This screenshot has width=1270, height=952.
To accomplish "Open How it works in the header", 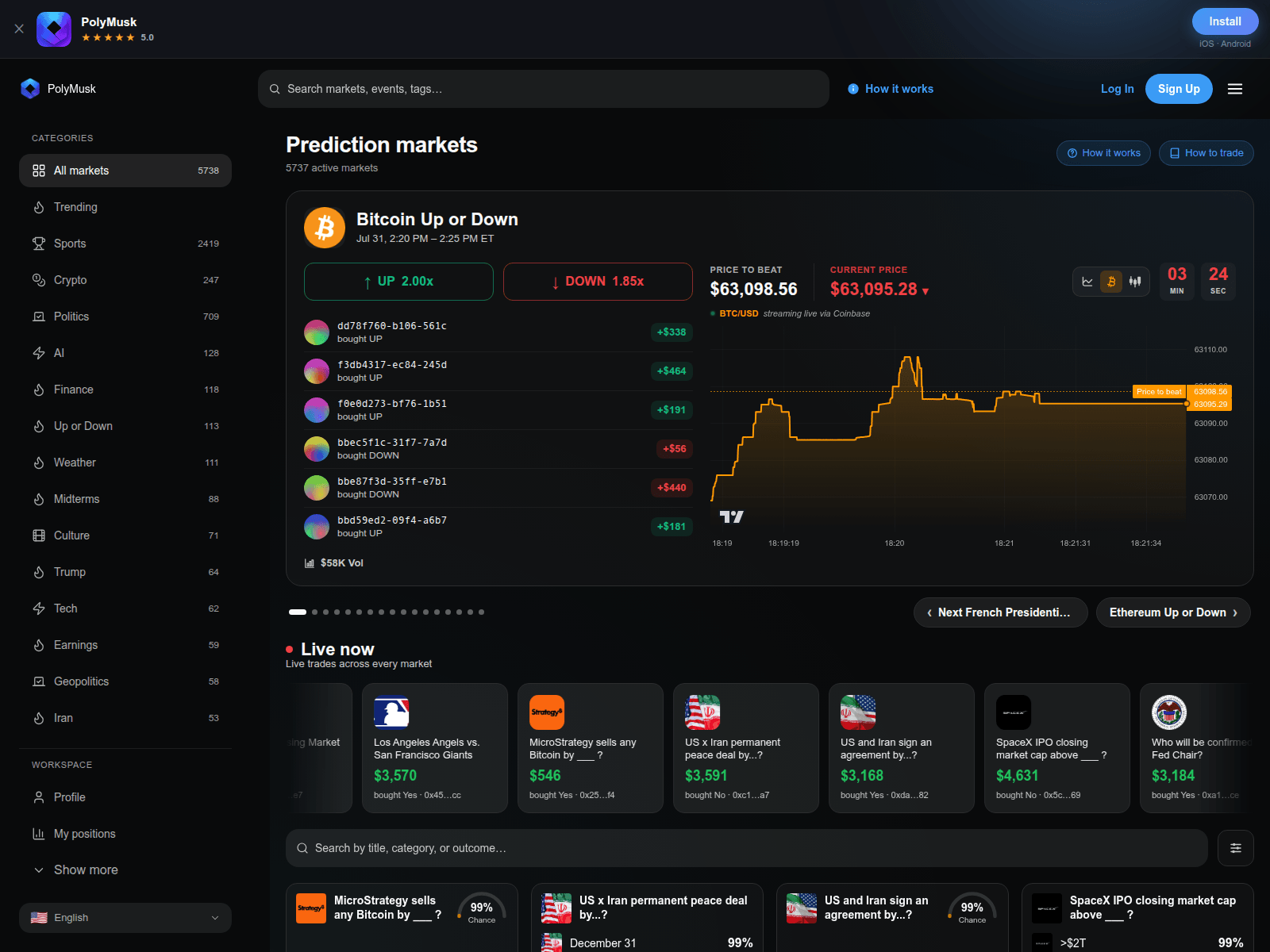I will [x=891, y=89].
